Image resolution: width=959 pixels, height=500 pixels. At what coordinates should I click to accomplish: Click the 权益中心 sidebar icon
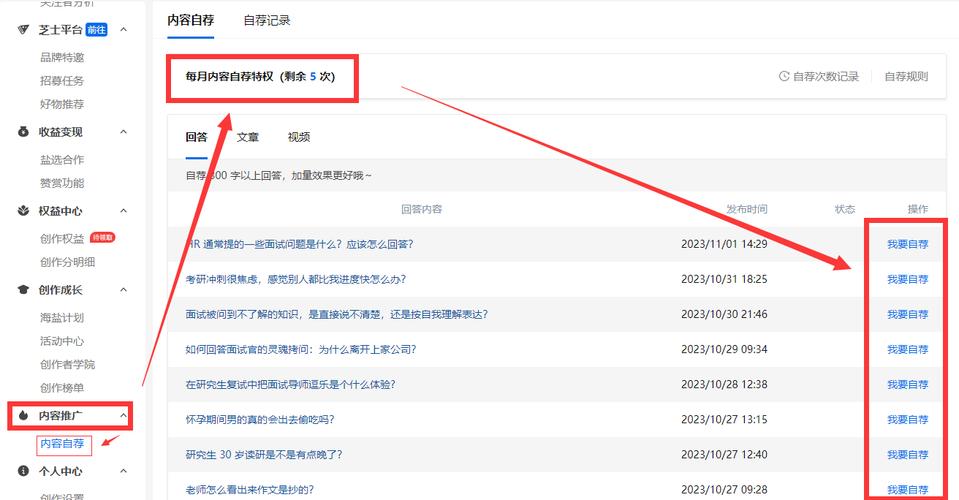coord(23,211)
